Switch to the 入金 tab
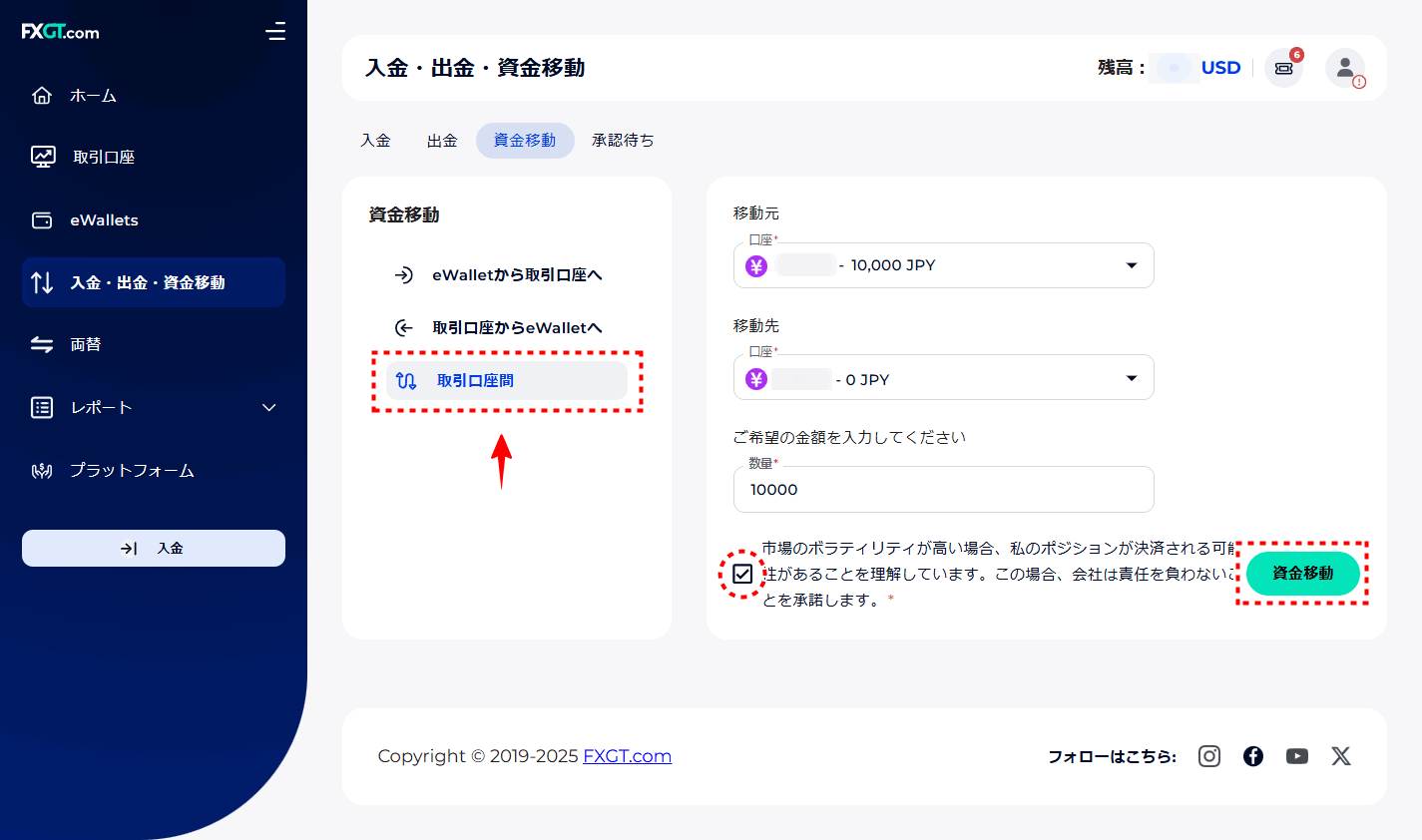 click(376, 141)
